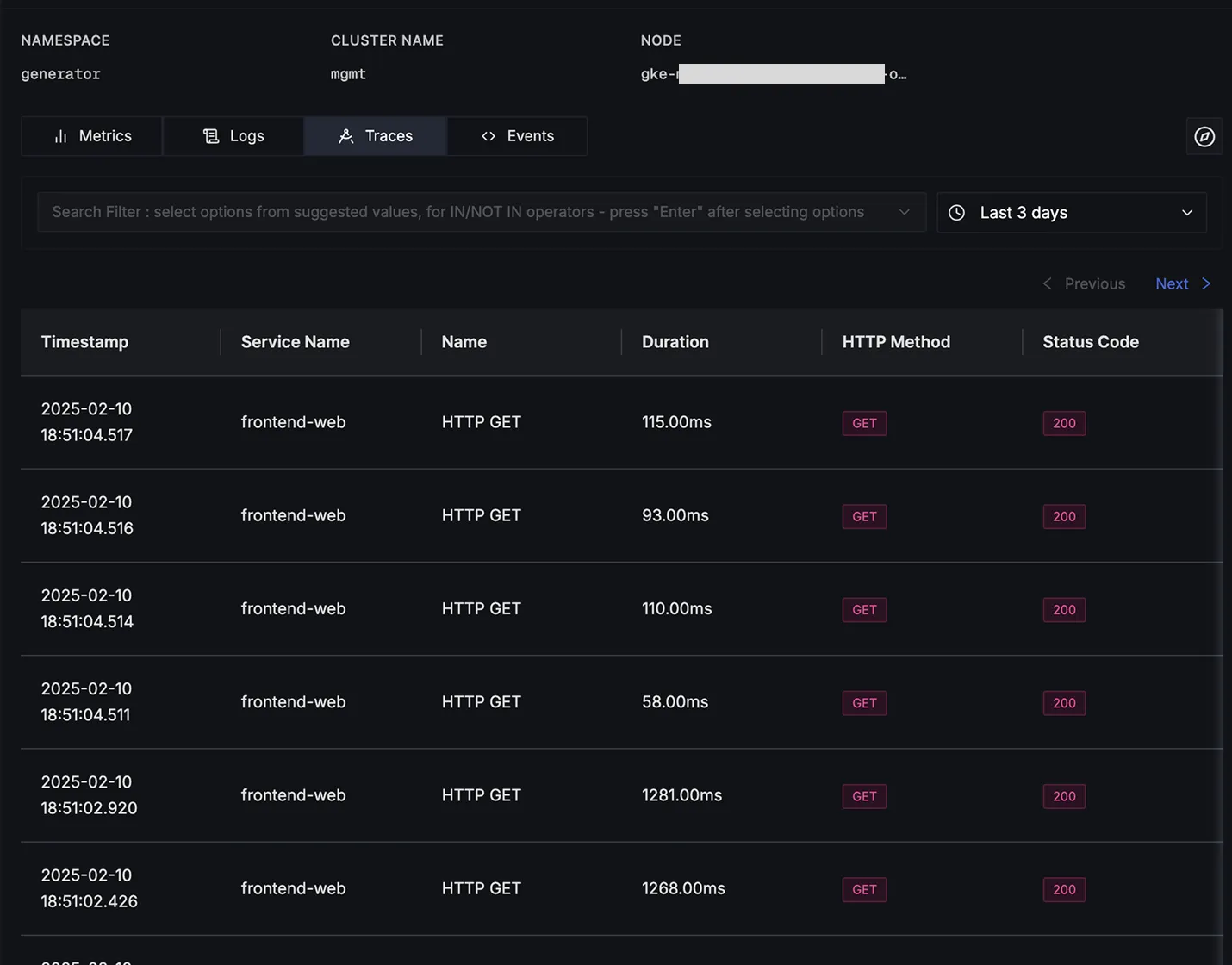Viewport: 1232px width, 965px height.
Task: Click the Metrics bar chart icon
Action: [x=60, y=136]
